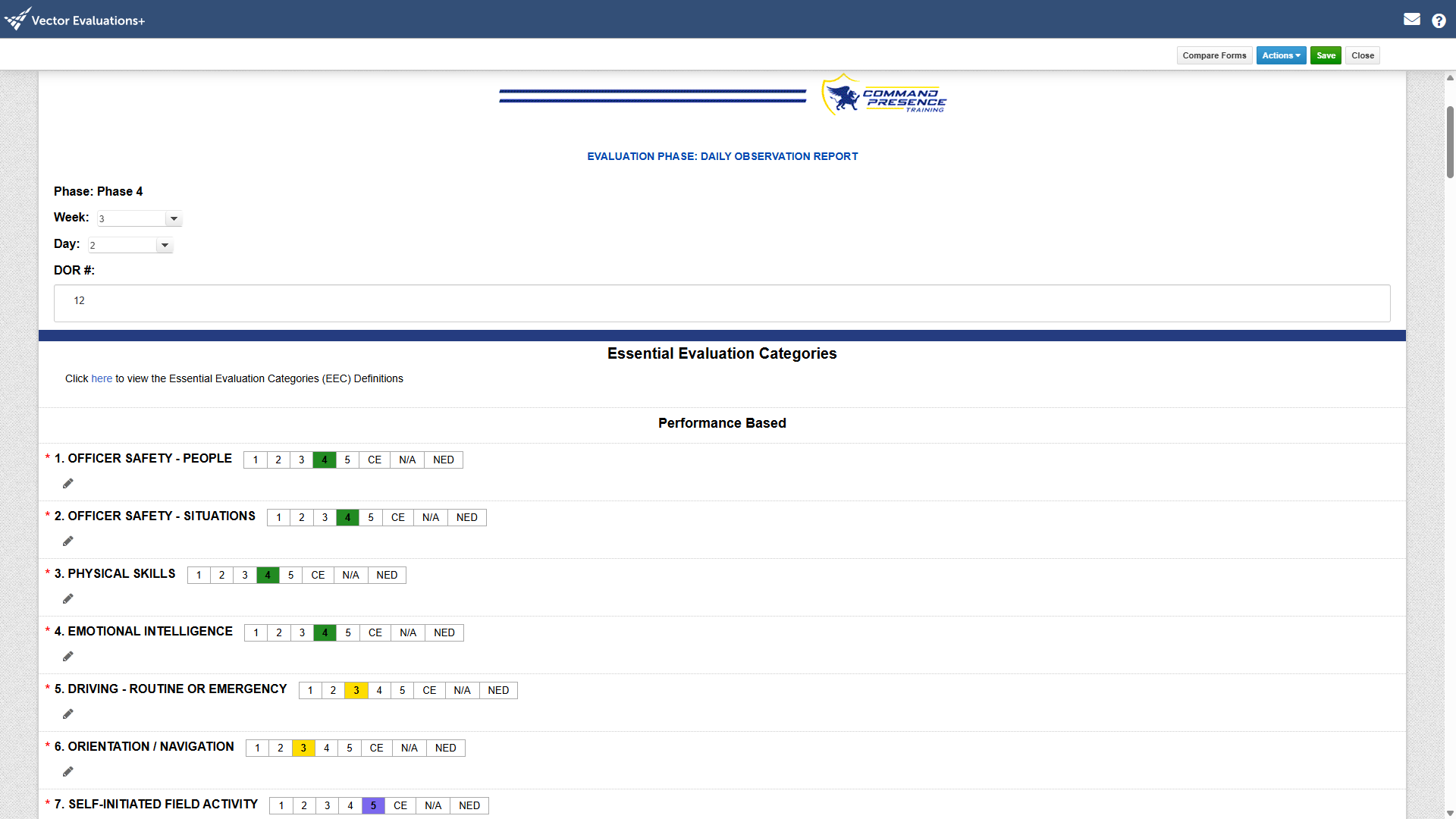1456x819 pixels.
Task: Click pencil icon under Officer Safety - People
Action: tap(67, 484)
